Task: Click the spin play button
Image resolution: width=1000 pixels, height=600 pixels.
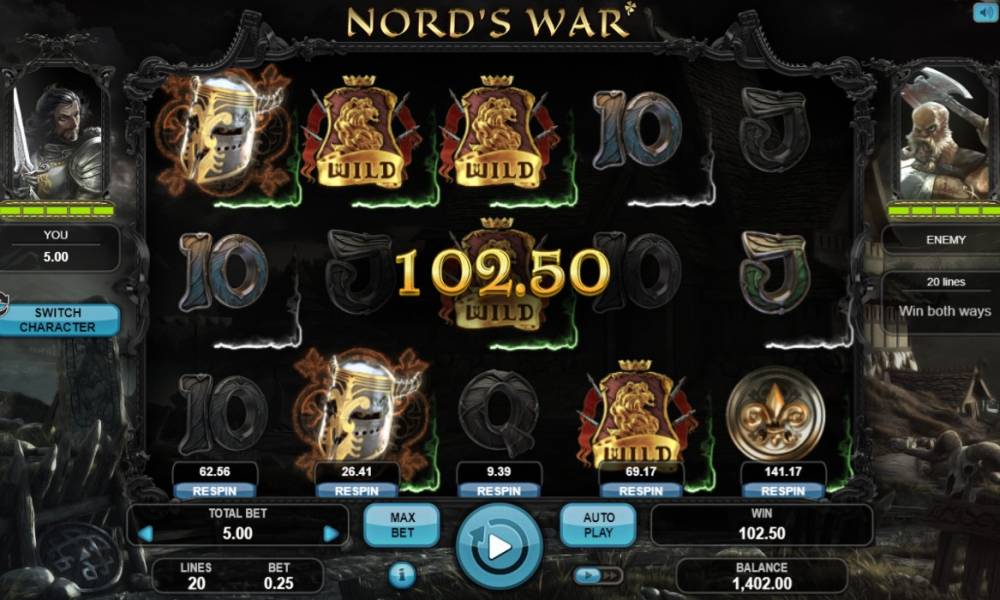Action: pos(499,545)
